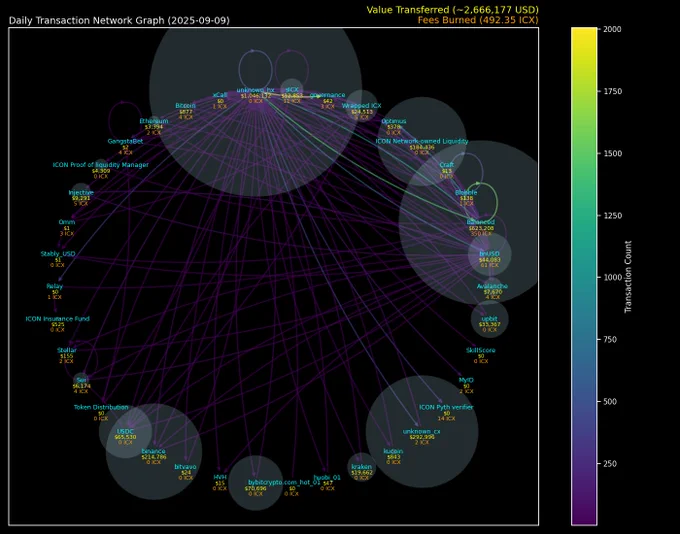Select the unknown_cx node label
680x534 pixels.
[x=422, y=432]
